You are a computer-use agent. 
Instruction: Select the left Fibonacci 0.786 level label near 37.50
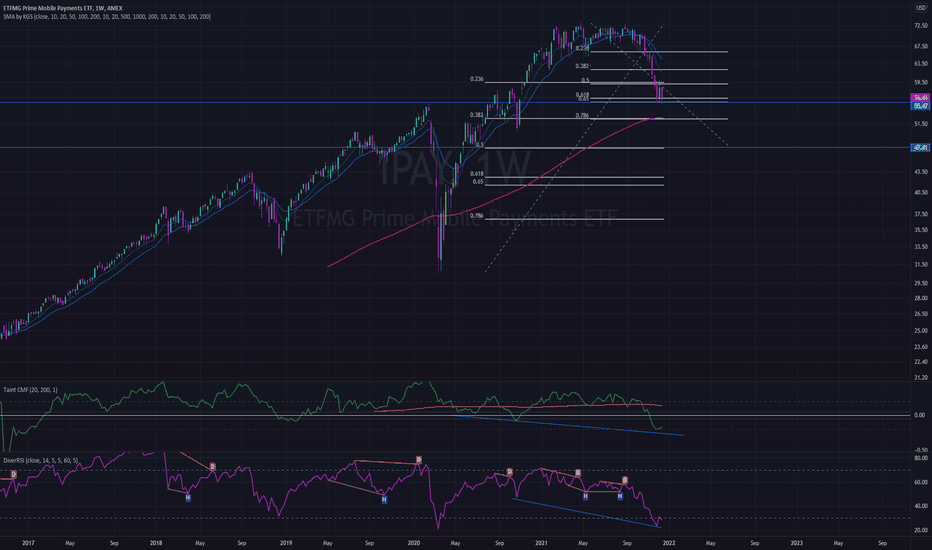(477, 216)
